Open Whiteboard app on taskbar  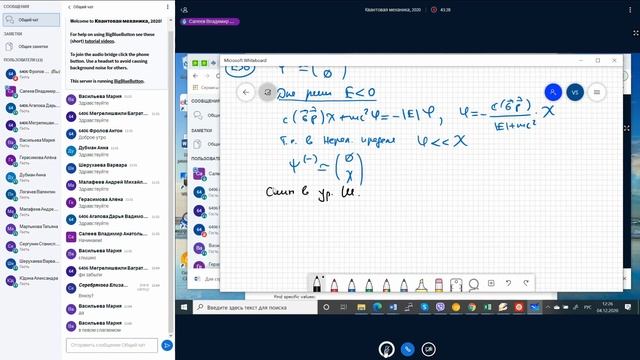[534, 307]
